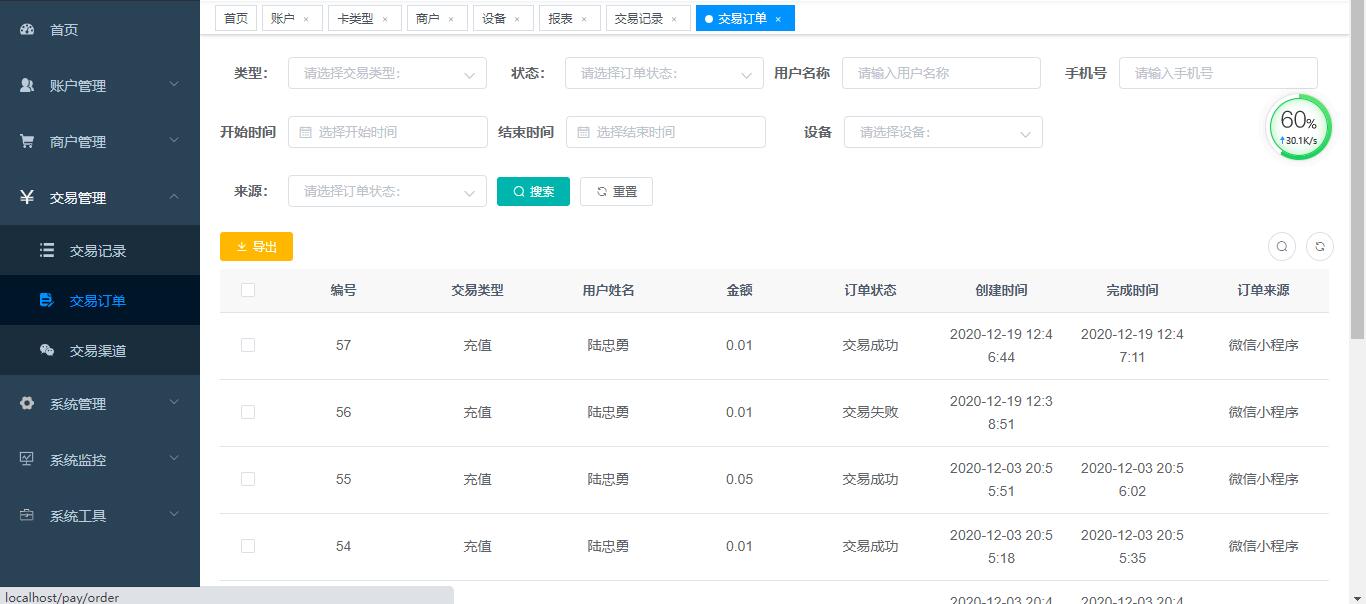The width and height of the screenshot is (1366, 604).
Task: Click the 重置 reset button
Action: 616,191
